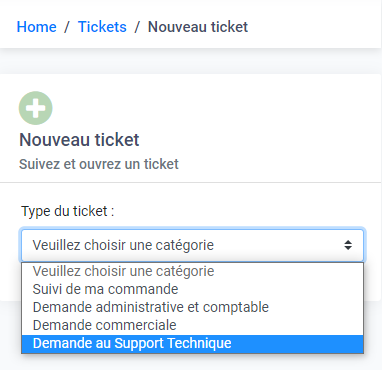382x370 pixels.
Task: Go to the Home breadcrumb link
Action: coord(37,27)
